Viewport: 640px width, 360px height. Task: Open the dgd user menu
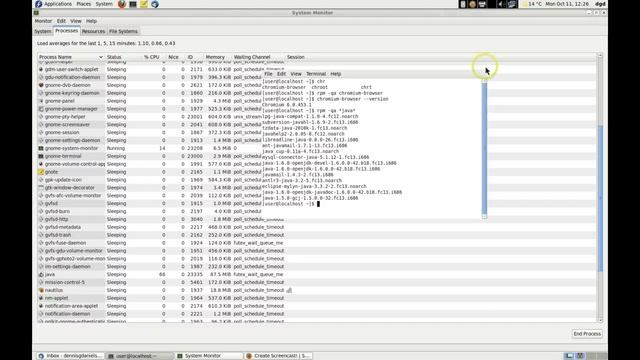[600, 4]
